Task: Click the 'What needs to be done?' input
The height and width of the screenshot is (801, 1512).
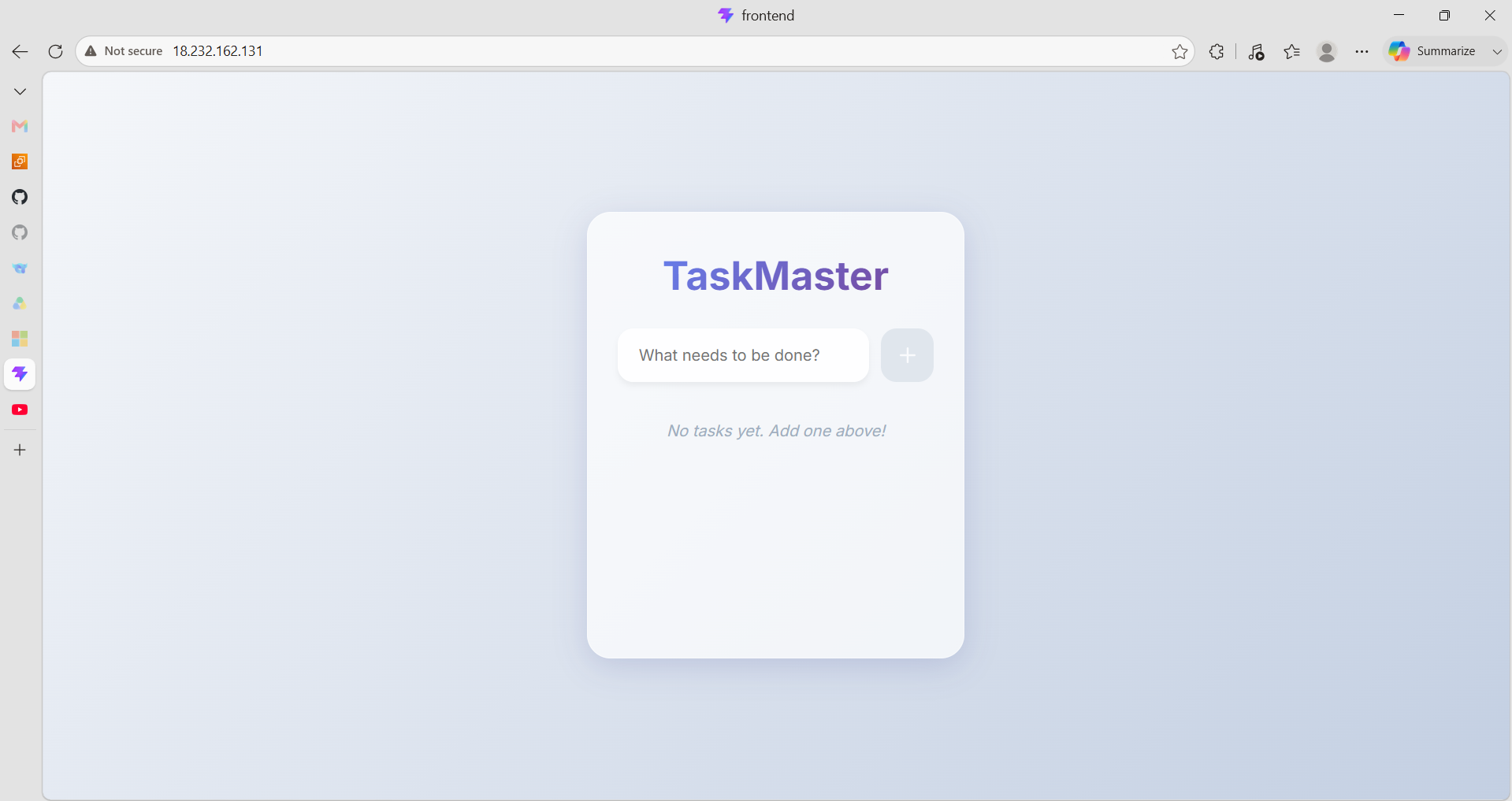Action: pos(743,355)
